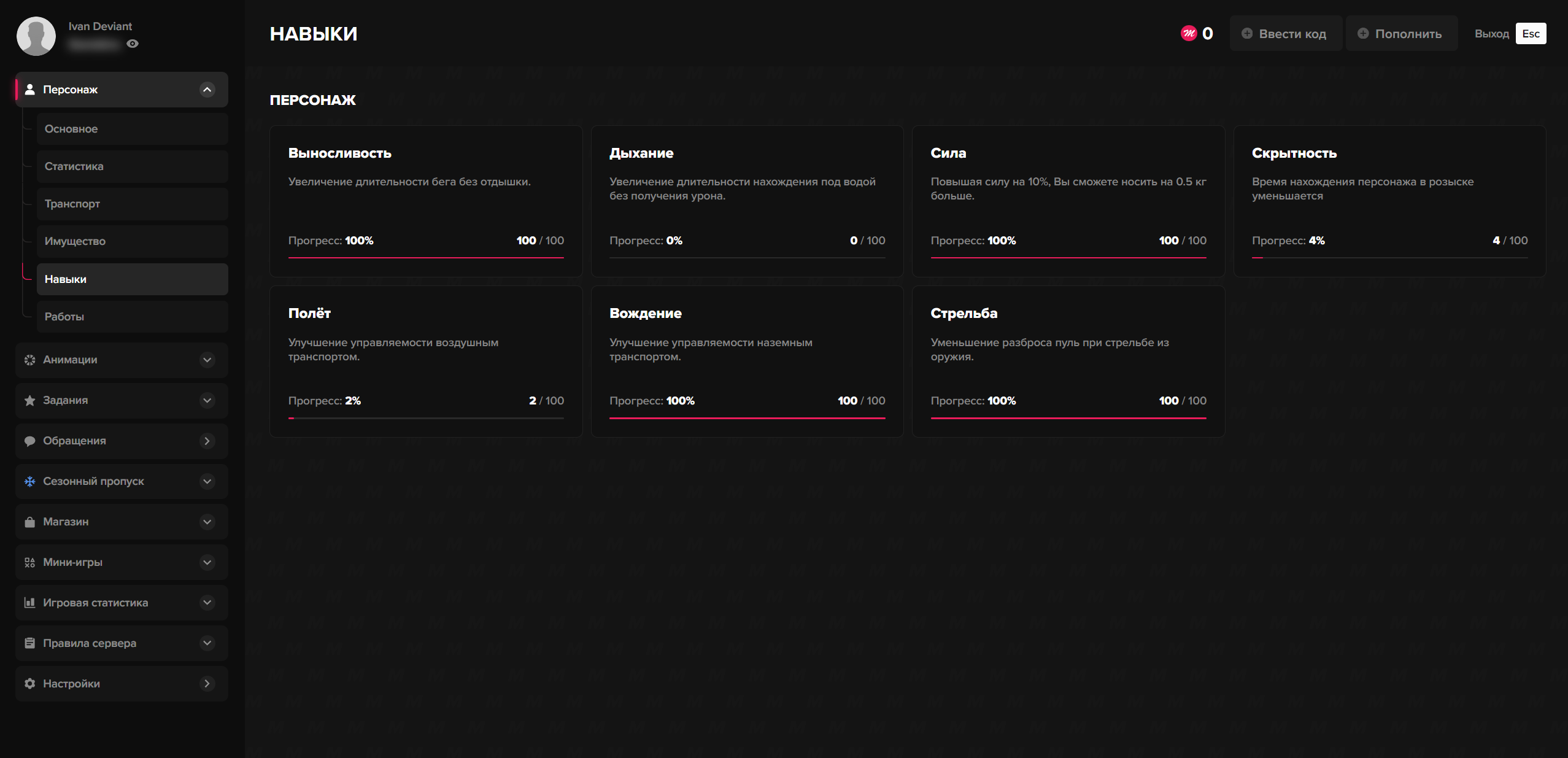Click the star icon beside Задания
Viewport: 1568px width, 758px height.
click(x=29, y=400)
